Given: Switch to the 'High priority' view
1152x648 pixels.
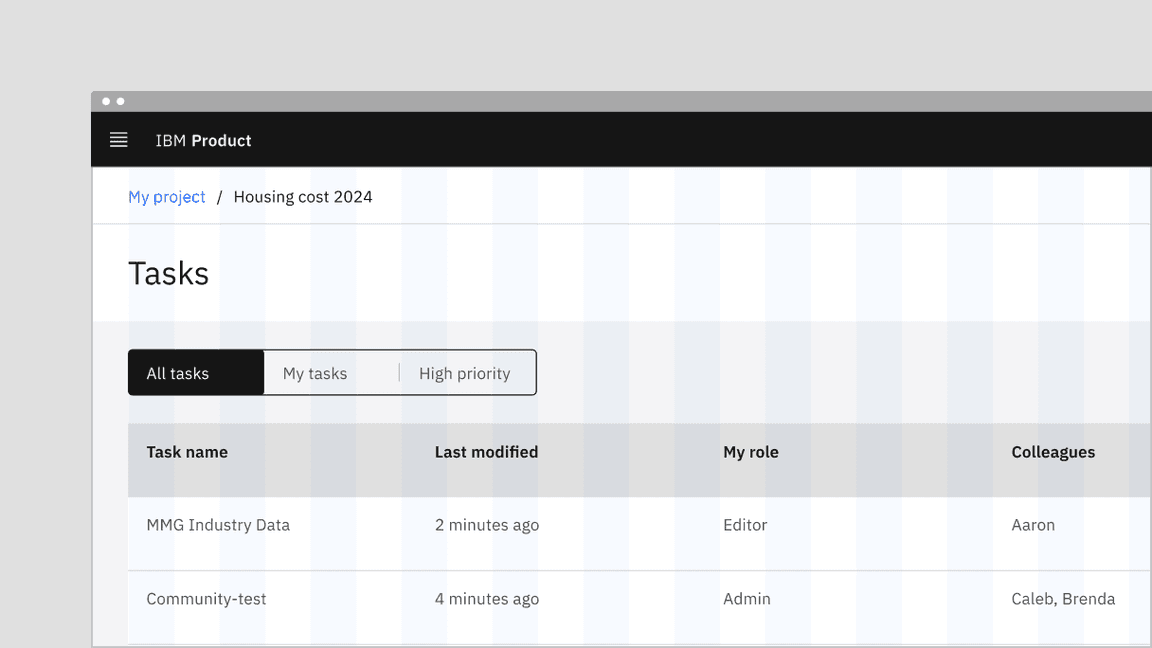Looking at the screenshot, I should coord(464,372).
